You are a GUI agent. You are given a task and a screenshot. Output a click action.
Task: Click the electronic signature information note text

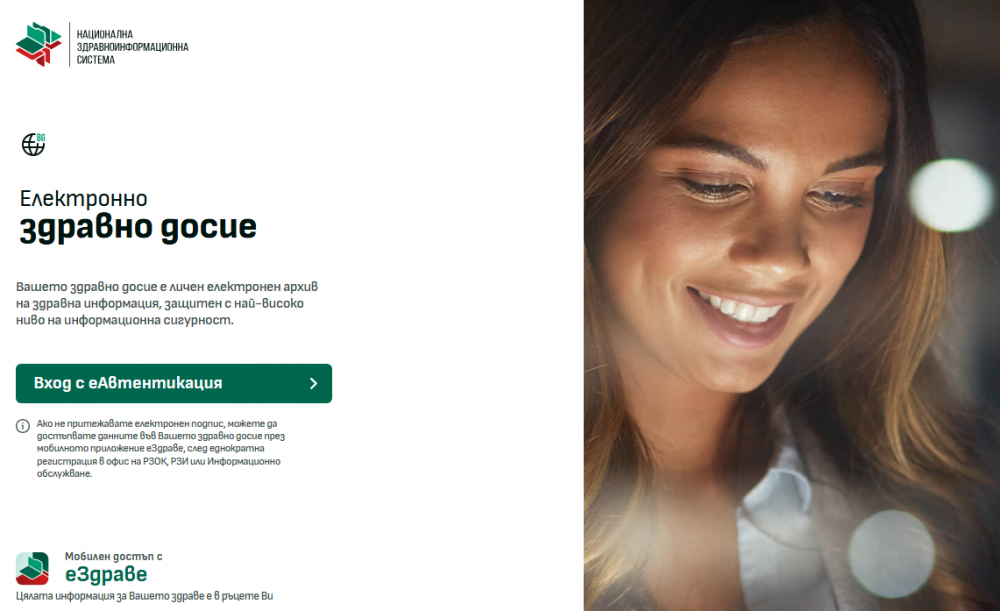[x=161, y=448]
